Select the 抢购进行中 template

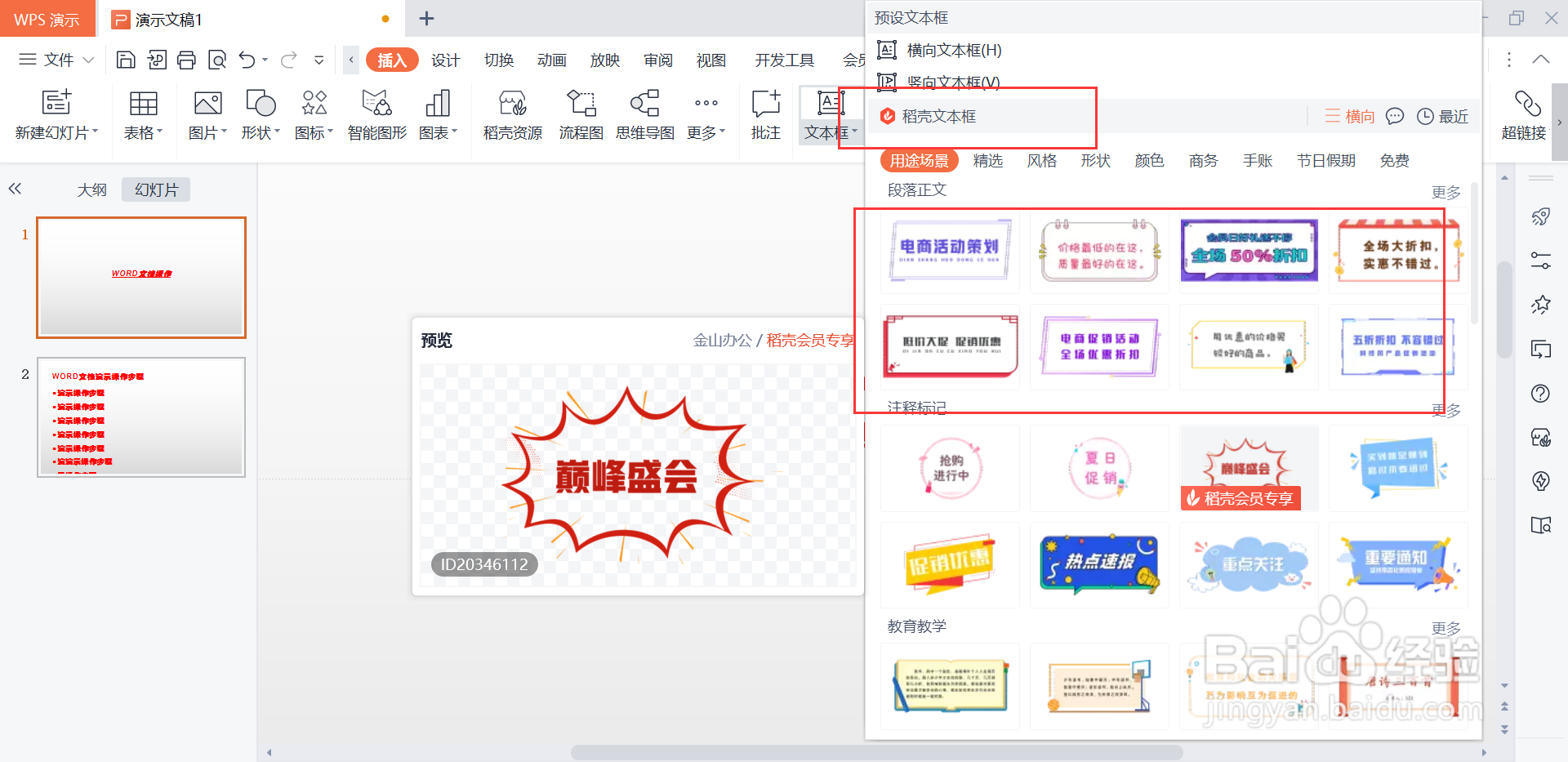pos(950,468)
